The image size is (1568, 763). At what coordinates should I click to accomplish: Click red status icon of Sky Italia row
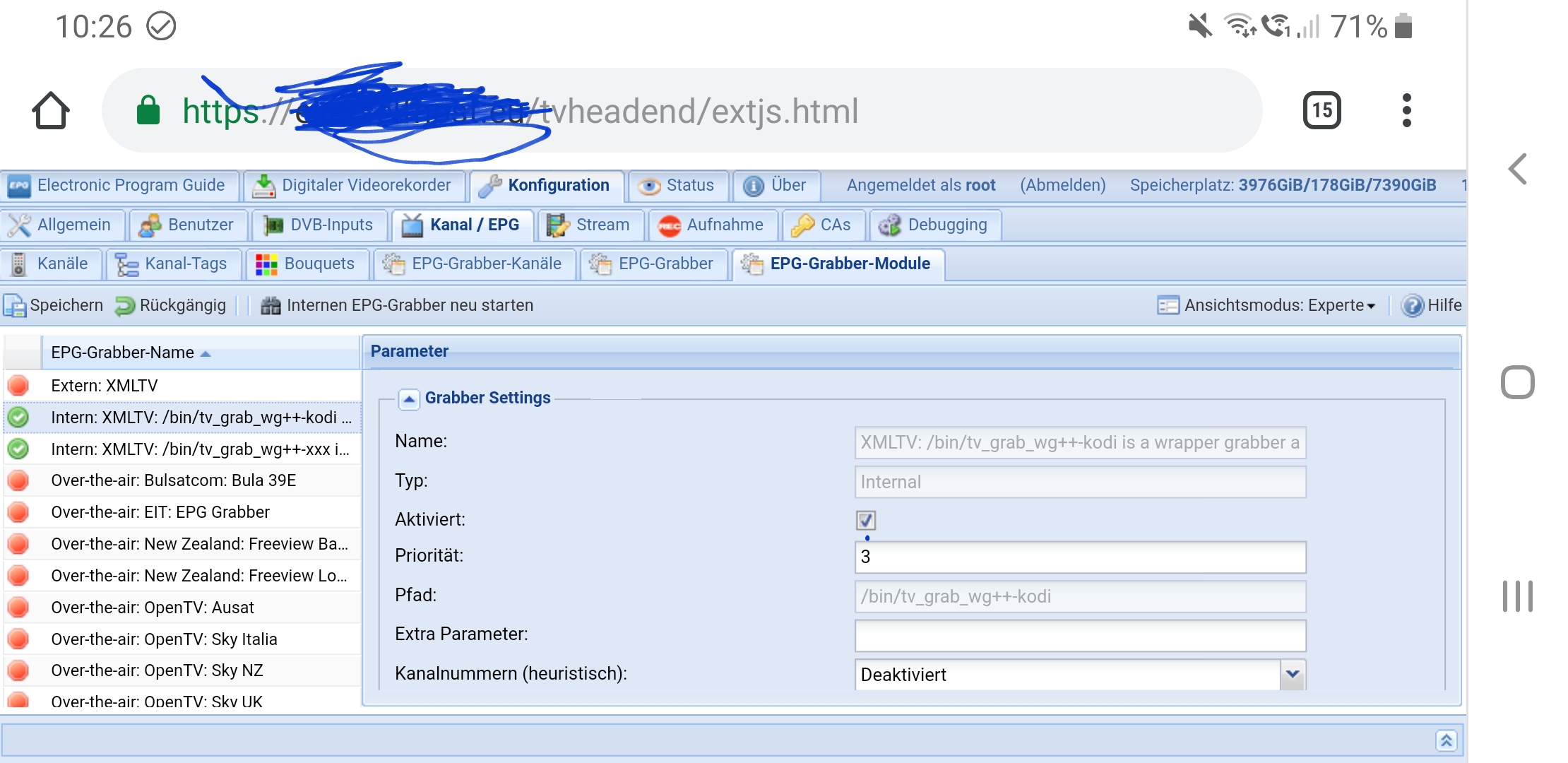18,639
